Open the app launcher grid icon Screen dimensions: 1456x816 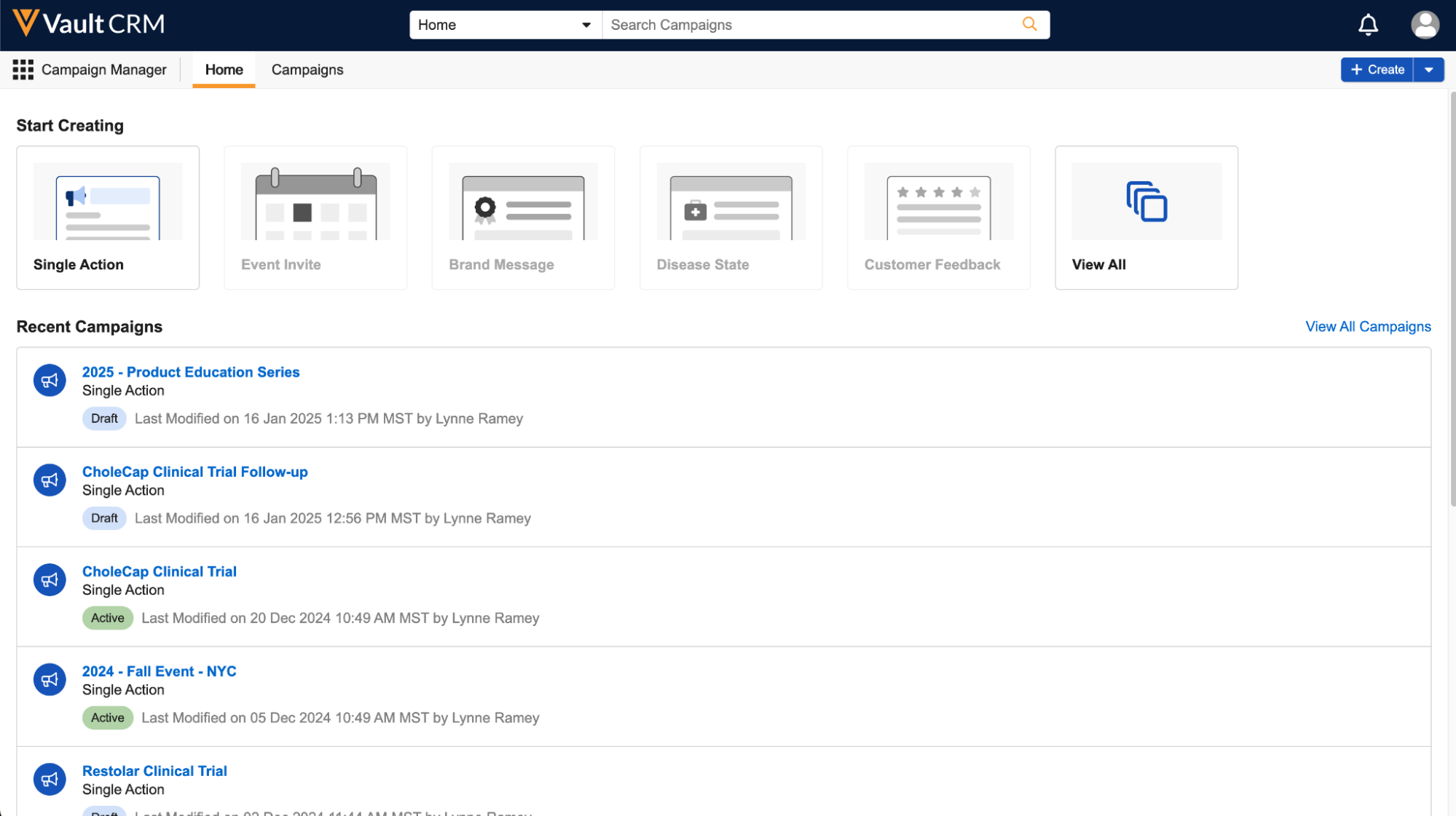click(23, 70)
